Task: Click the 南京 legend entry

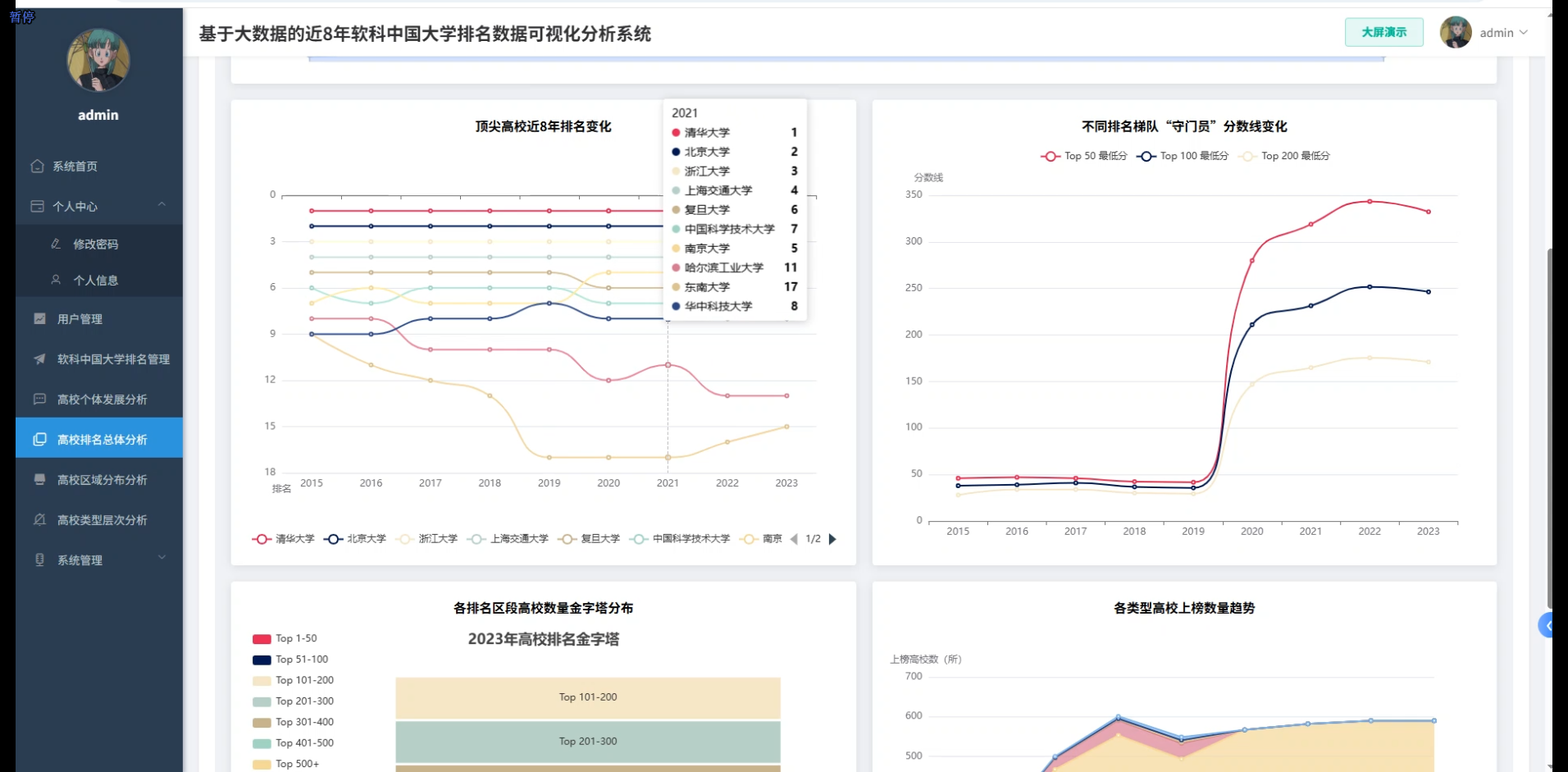Action: 761,539
